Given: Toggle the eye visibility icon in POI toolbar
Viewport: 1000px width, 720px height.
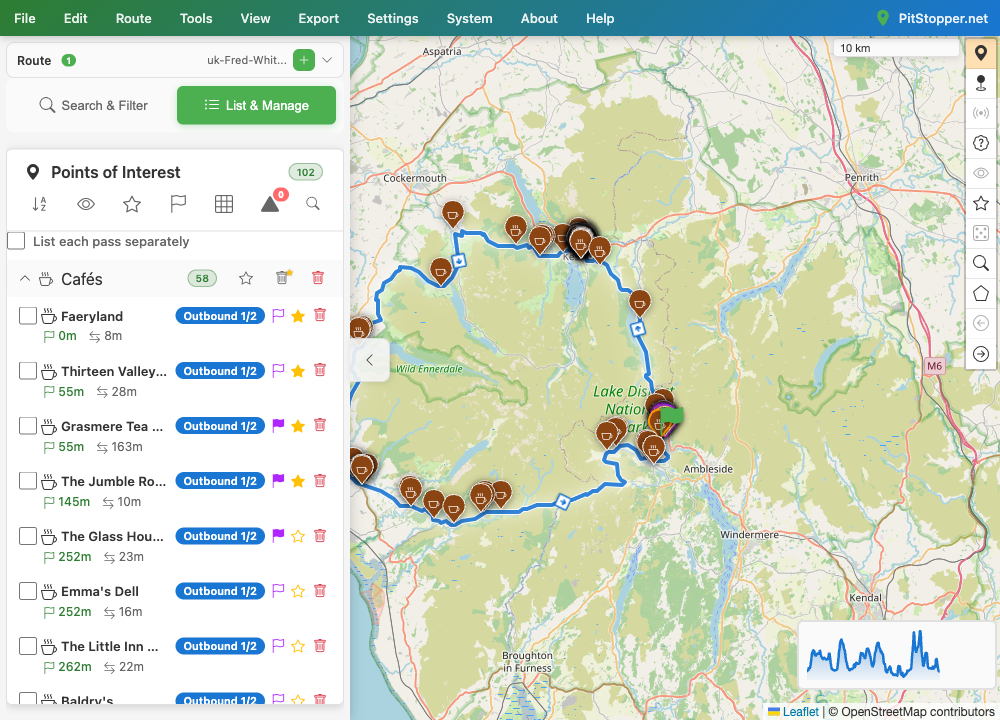Looking at the screenshot, I should click(x=85, y=204).
